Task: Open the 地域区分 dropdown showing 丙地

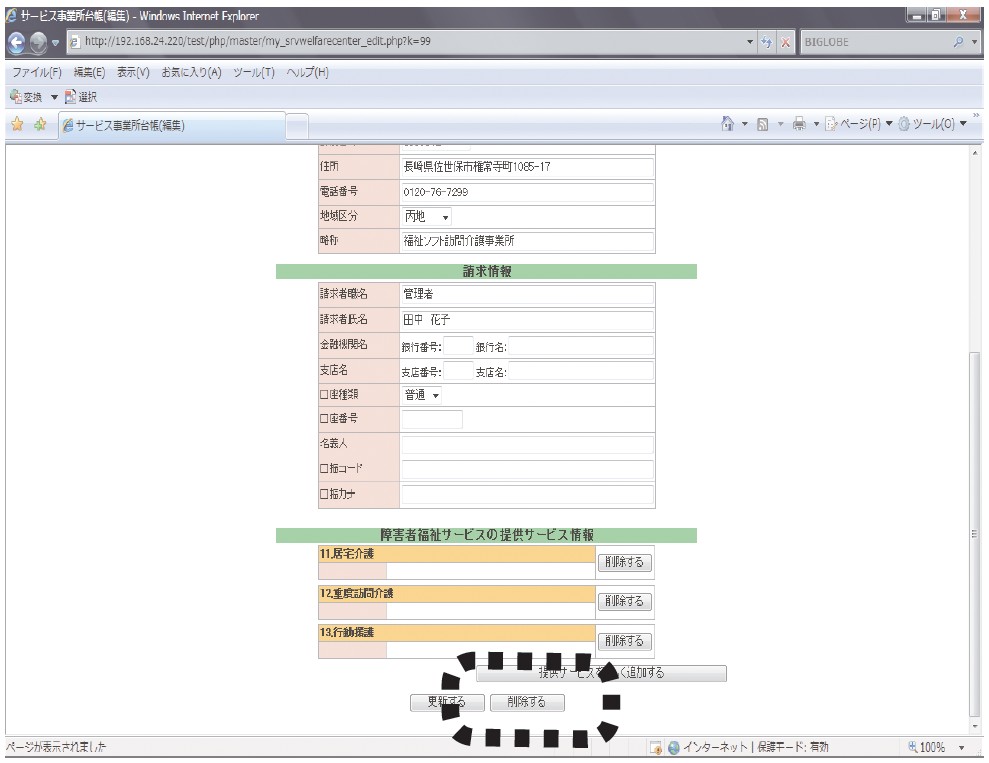Action: pos(426,216)
